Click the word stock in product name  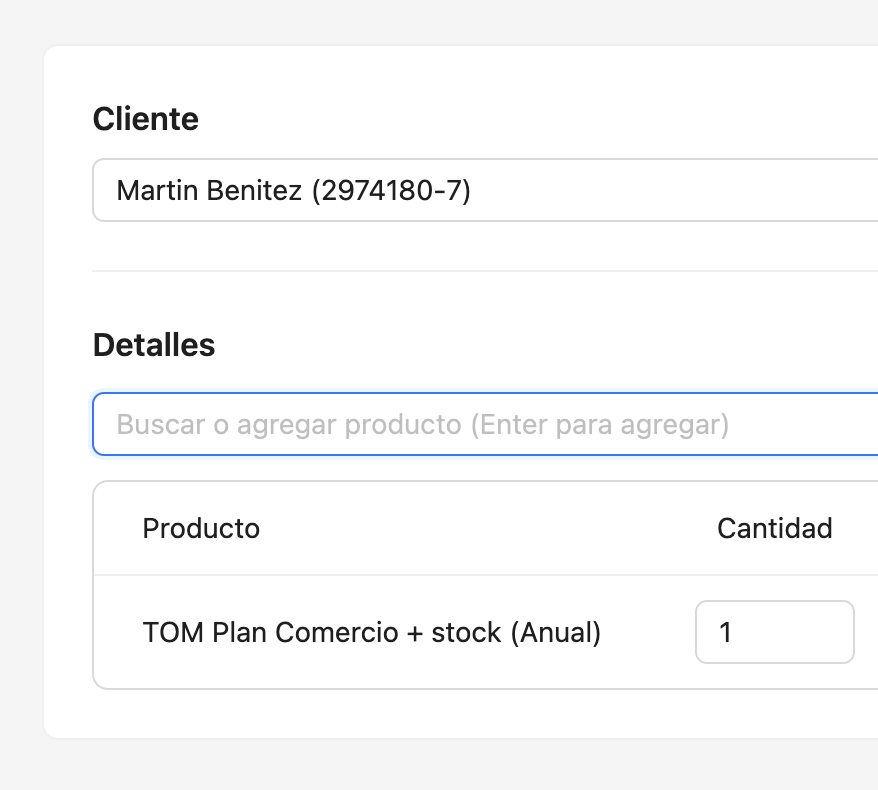click(466, 633)
